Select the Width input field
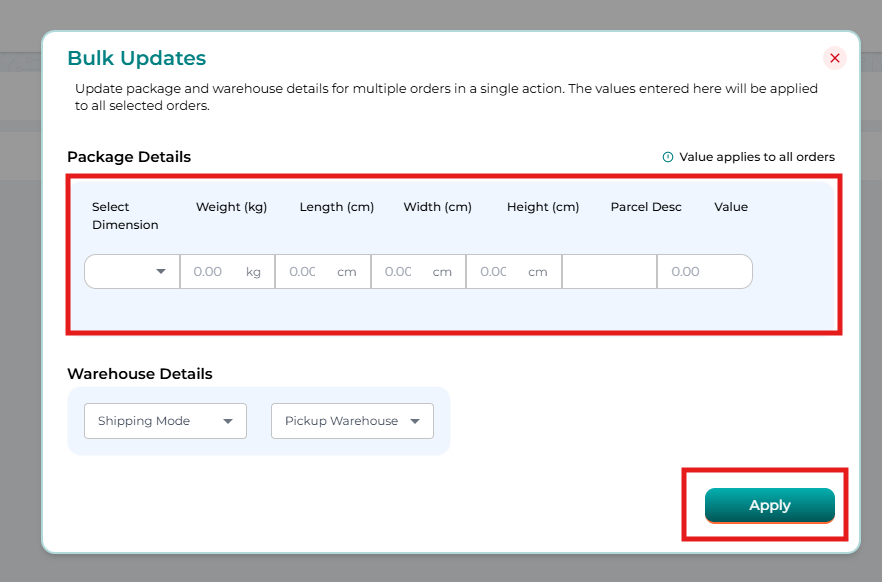 tap(398, 272)
